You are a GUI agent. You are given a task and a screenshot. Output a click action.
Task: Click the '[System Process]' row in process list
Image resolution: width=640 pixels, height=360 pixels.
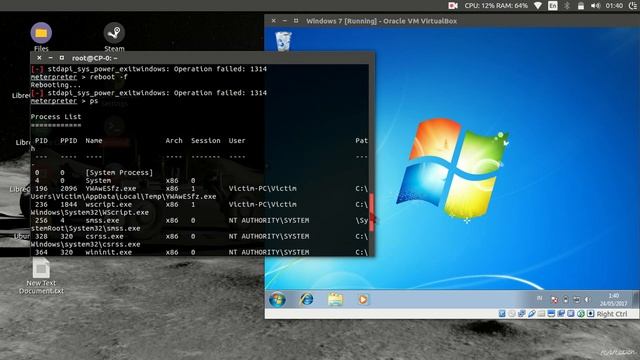tap(119, 173)
